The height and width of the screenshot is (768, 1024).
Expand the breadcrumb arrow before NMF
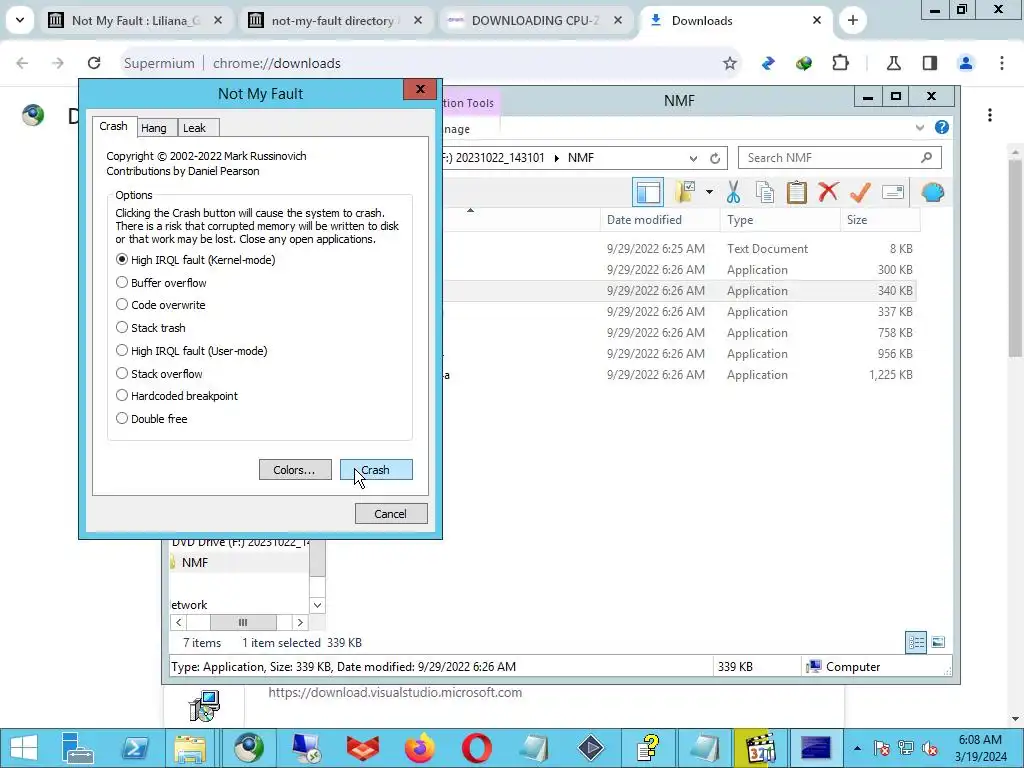556,158
